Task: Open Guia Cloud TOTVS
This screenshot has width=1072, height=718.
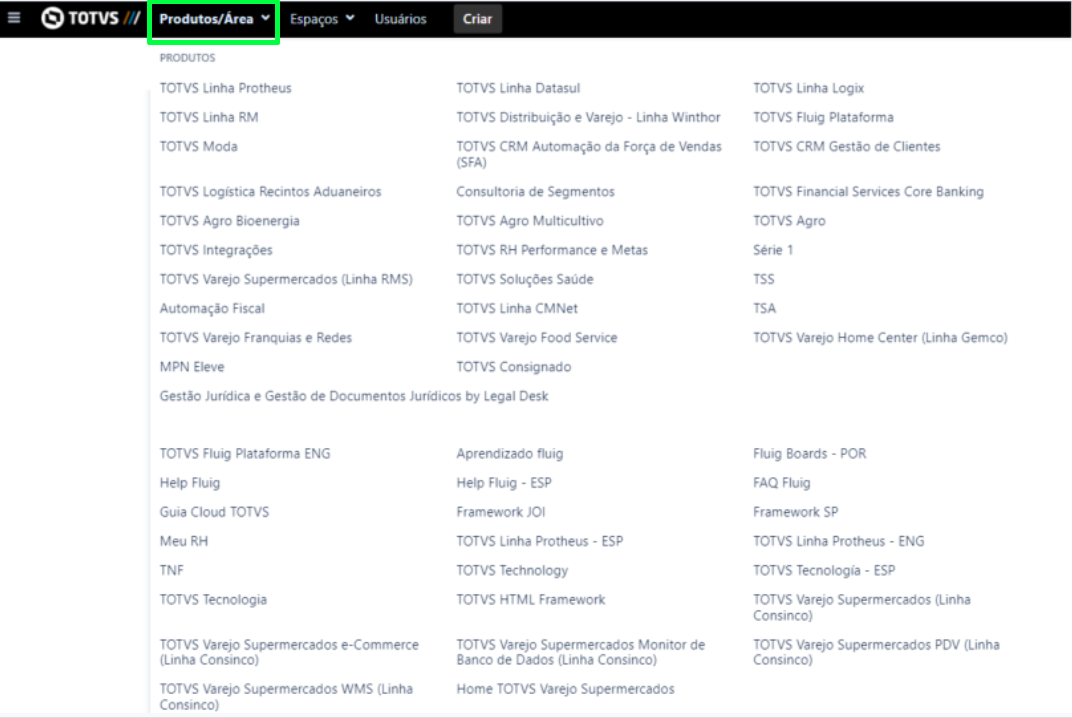Action: 215,512
